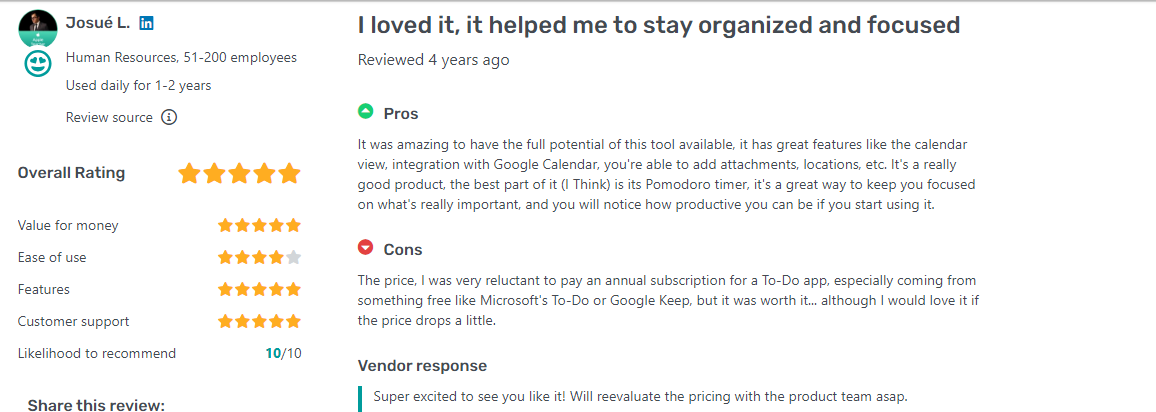
Task: Click the Share this review label
Action: click(x=96, y=405)
